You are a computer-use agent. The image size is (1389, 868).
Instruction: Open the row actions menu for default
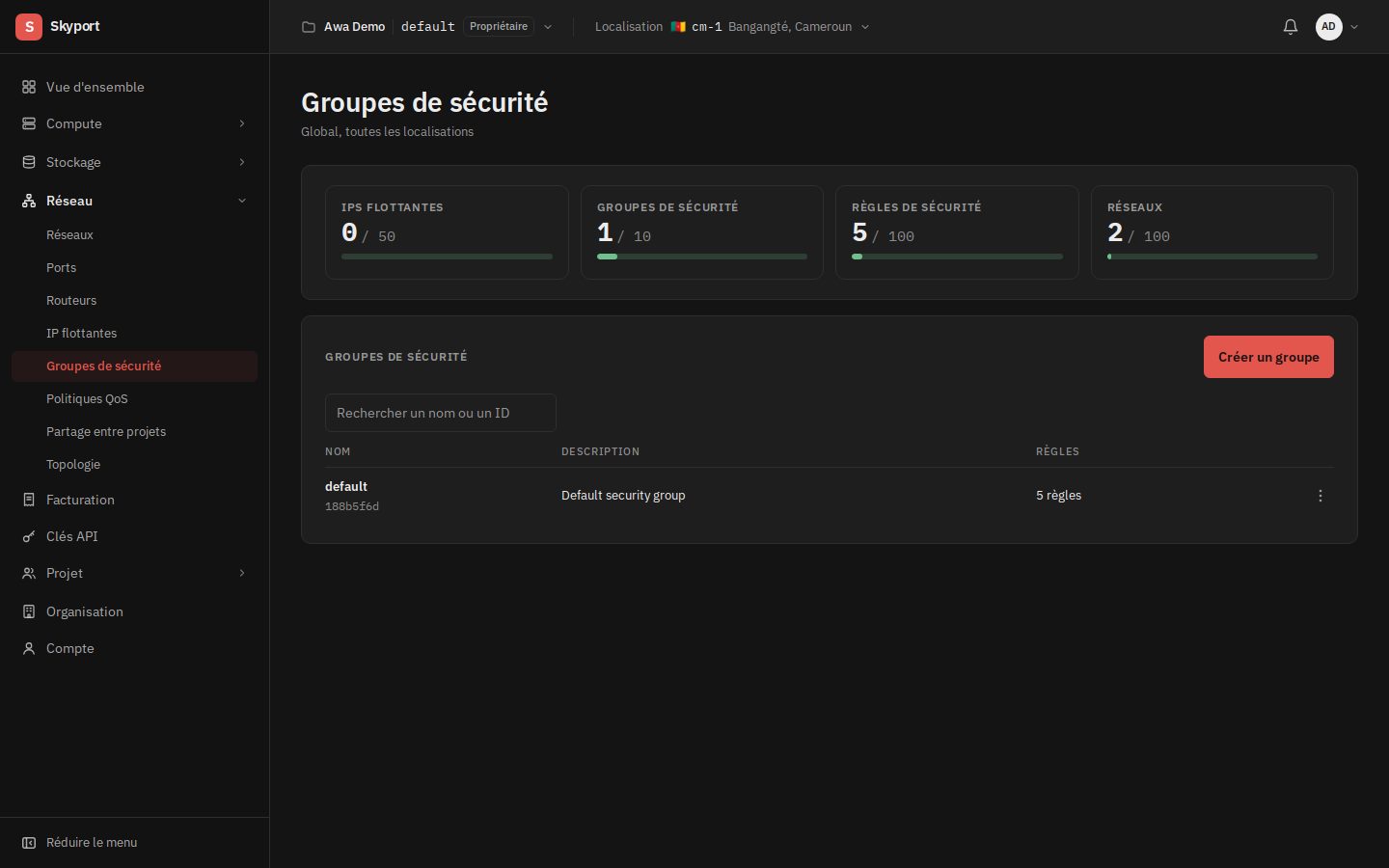(1321, 496)
